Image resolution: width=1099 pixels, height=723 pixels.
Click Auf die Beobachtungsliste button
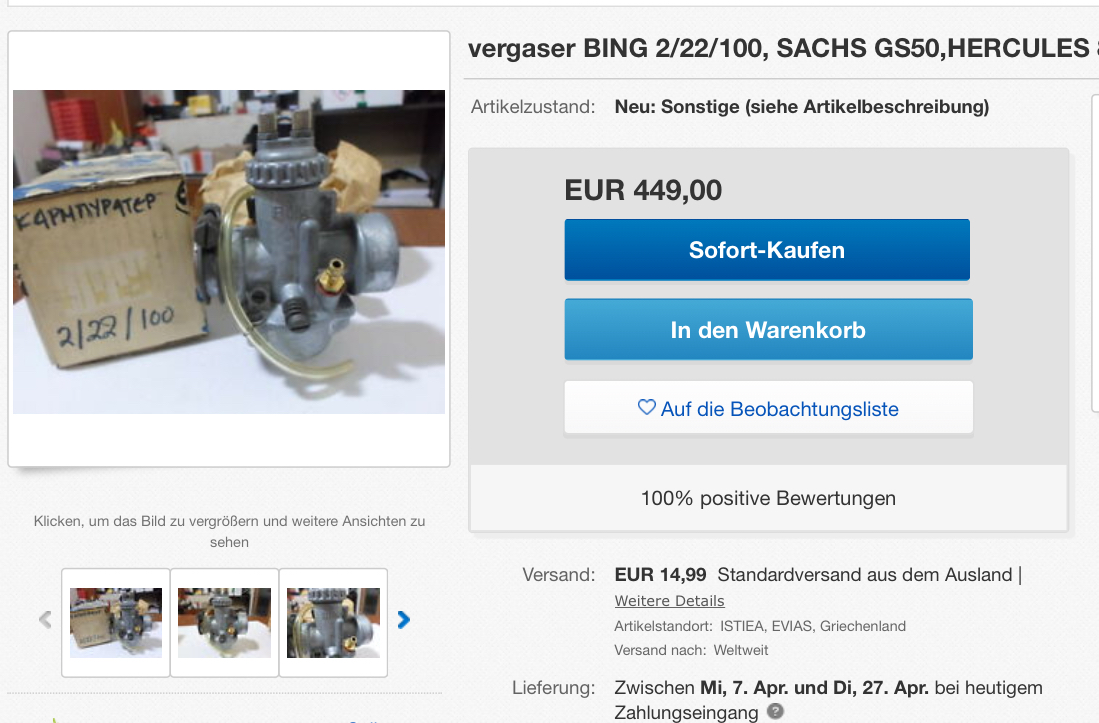pyautogui.click(x=768, y=408)
